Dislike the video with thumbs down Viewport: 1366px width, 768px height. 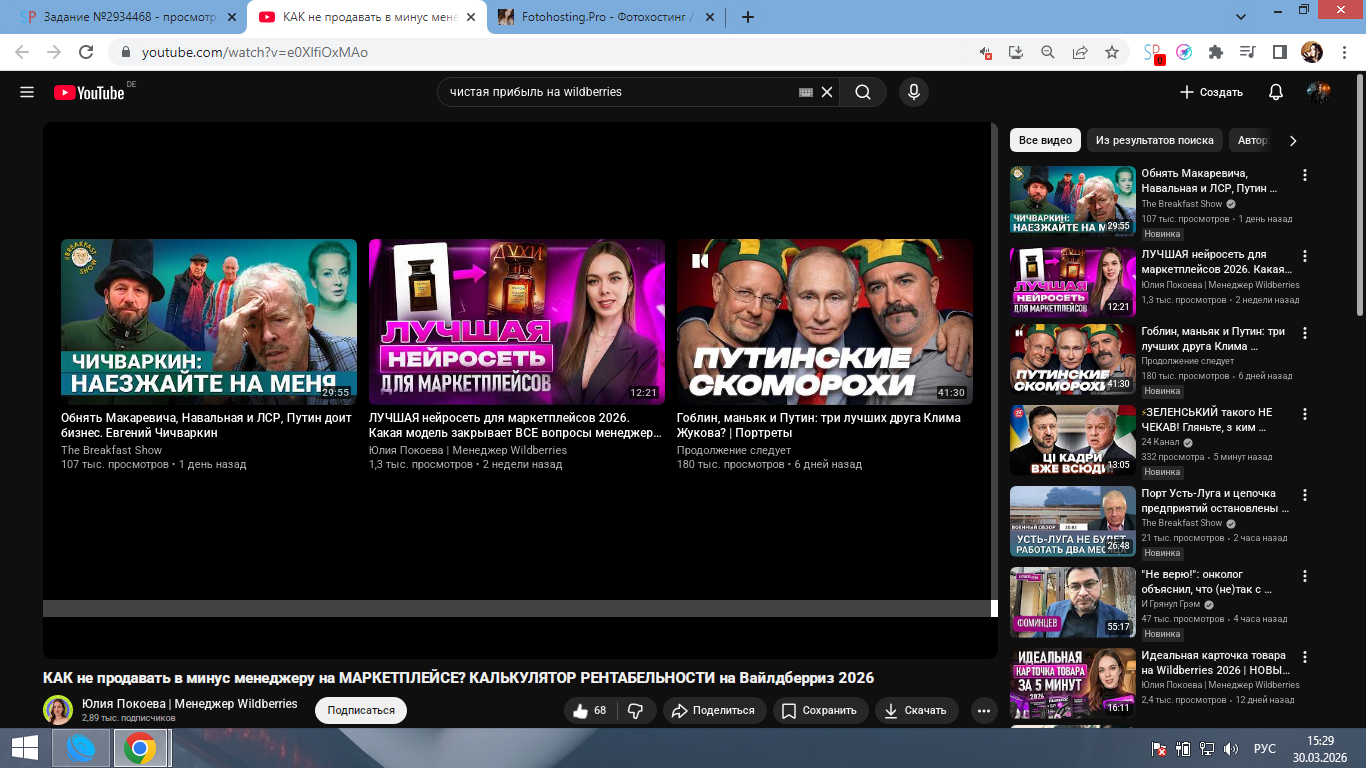[635, 710]
